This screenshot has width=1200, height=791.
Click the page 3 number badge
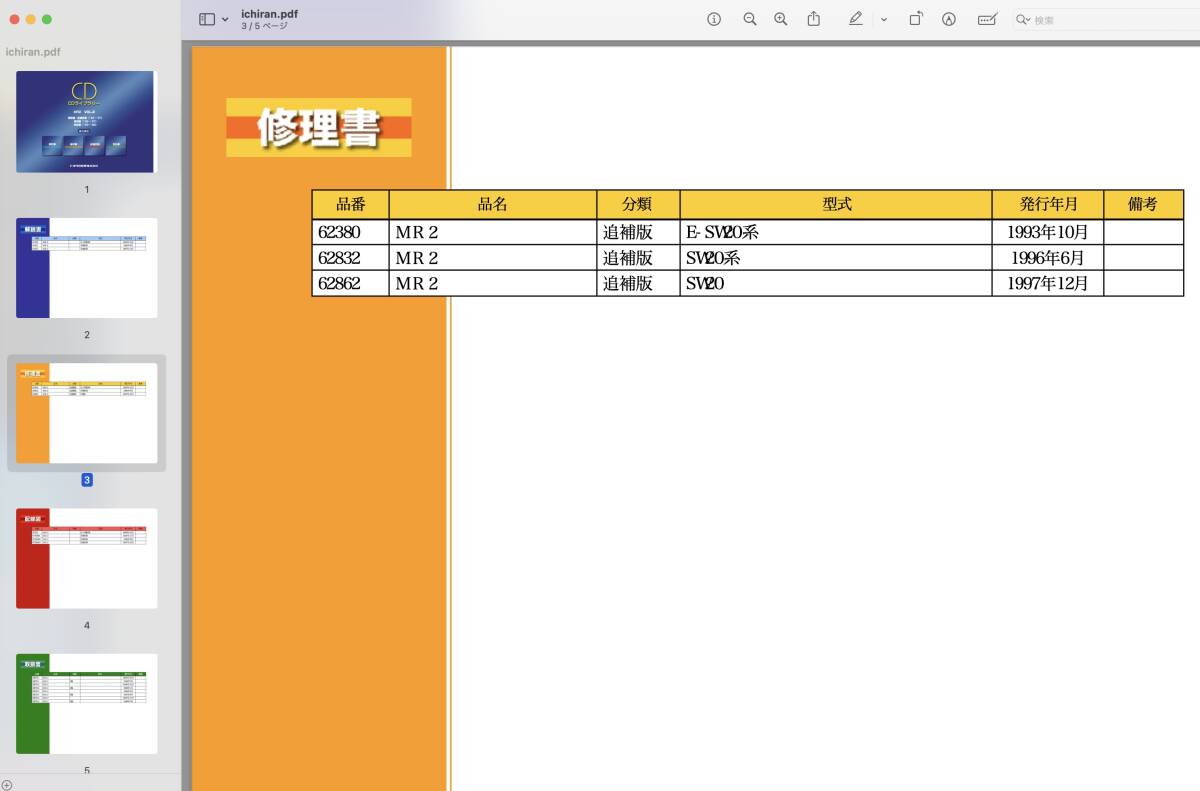pyautogui.click(x=87, y=480)
